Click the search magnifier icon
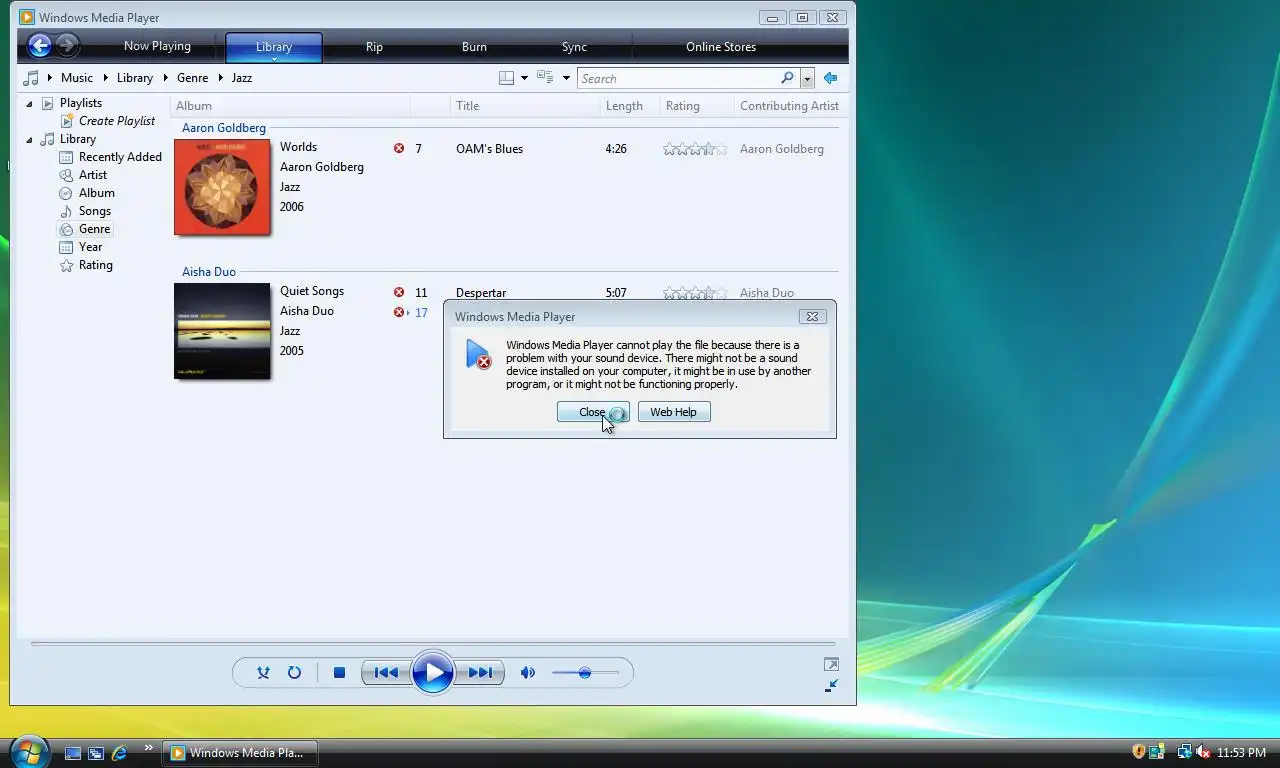 point(787,78)
